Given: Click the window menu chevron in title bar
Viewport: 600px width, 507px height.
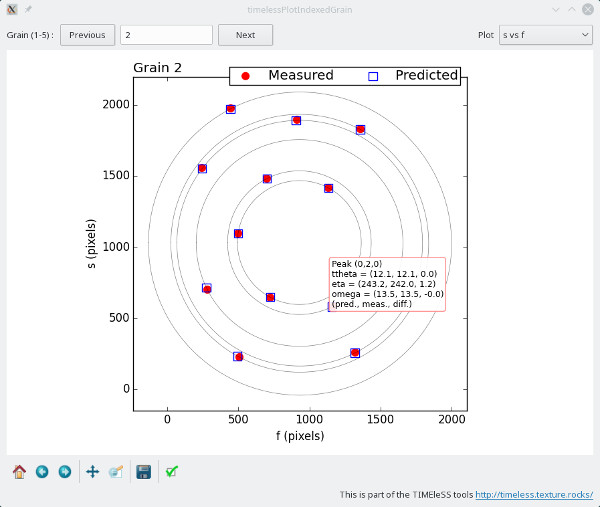Looking at the screenshot, I should (x=555, y=9).
